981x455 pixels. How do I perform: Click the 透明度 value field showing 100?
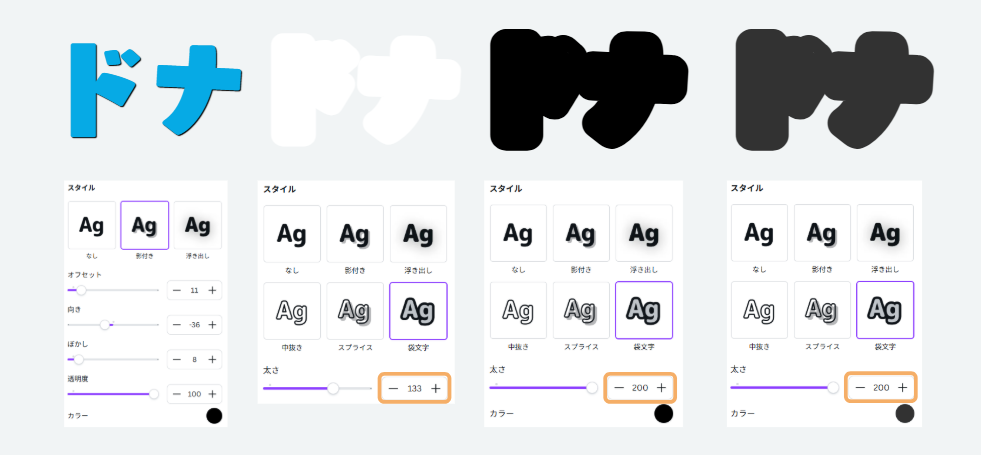point(194,394)
